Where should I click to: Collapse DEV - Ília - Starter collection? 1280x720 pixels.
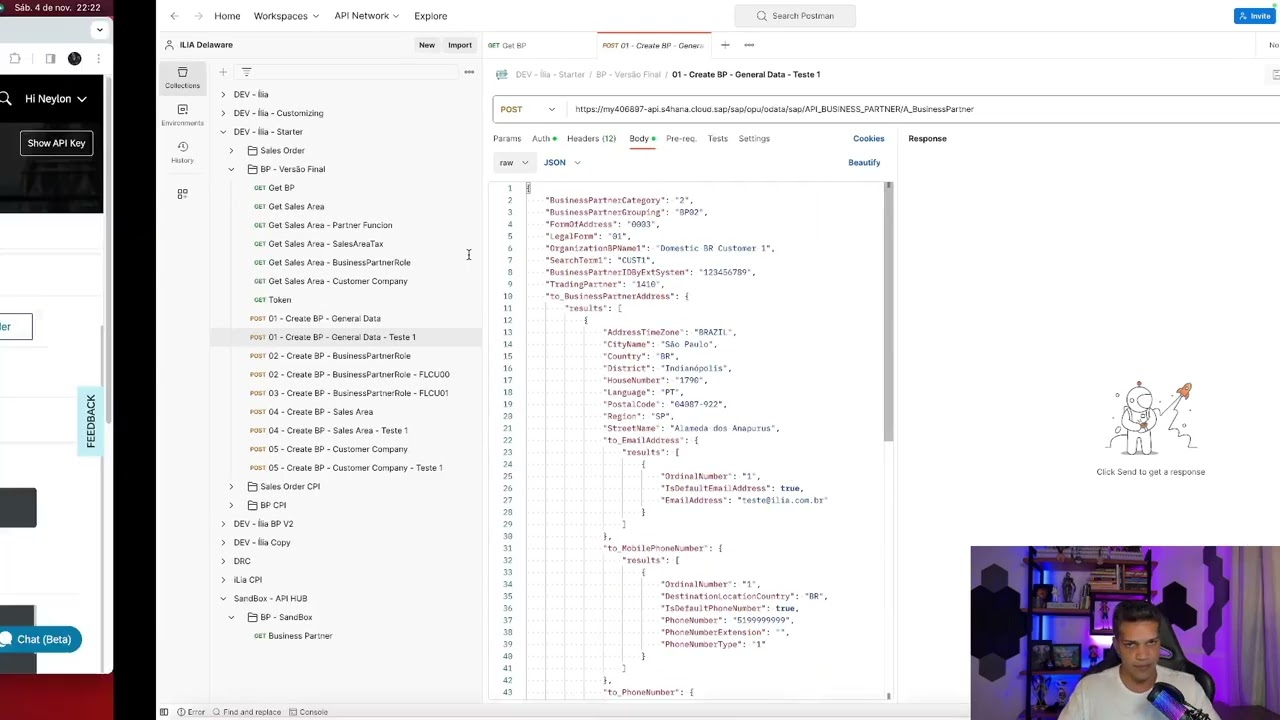pos(223,132)
